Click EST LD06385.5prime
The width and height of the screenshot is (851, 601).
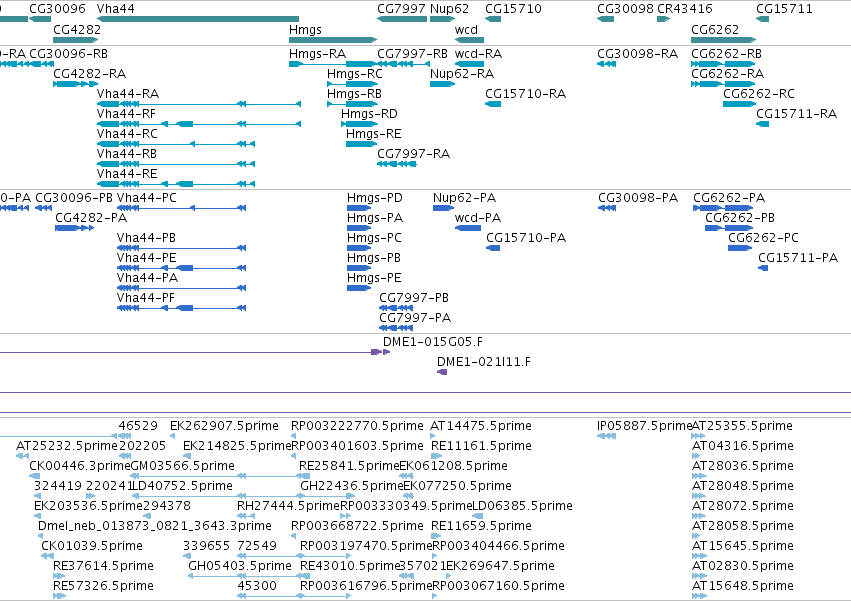(x=522, y=506)
